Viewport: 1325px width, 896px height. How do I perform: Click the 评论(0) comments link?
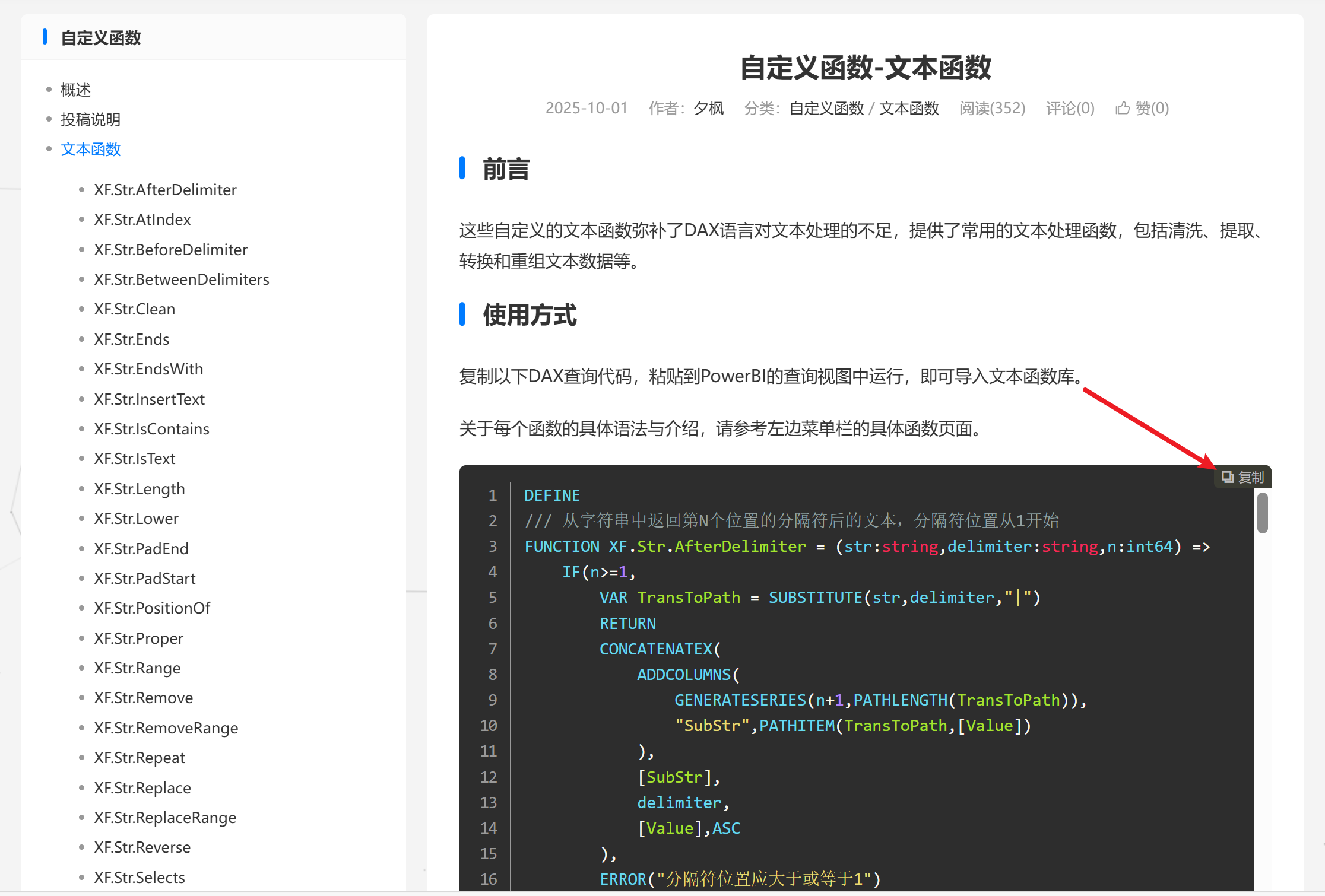[1070, 108]
